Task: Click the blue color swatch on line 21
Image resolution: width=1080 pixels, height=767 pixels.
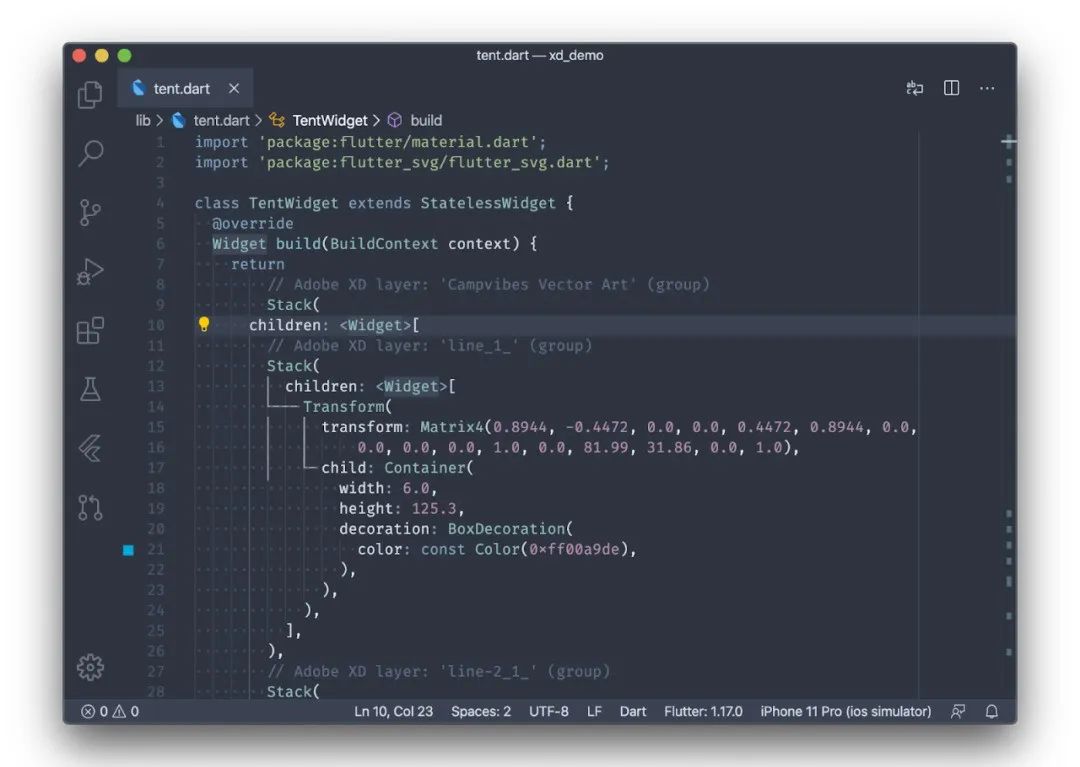Action: pos(128,549)
